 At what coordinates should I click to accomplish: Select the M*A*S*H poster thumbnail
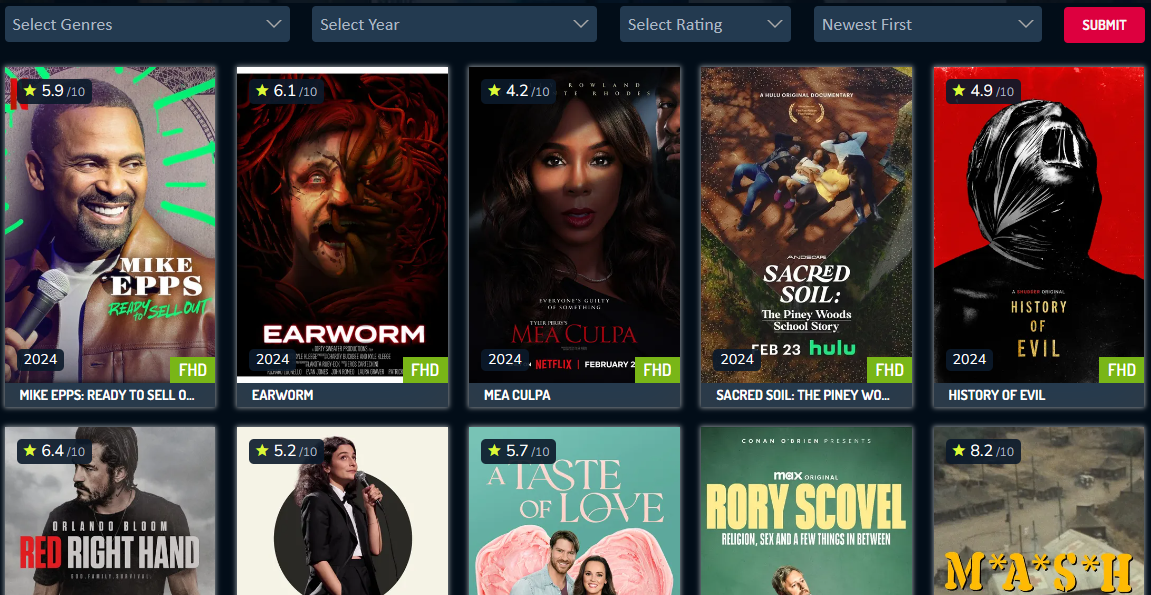1038,512
